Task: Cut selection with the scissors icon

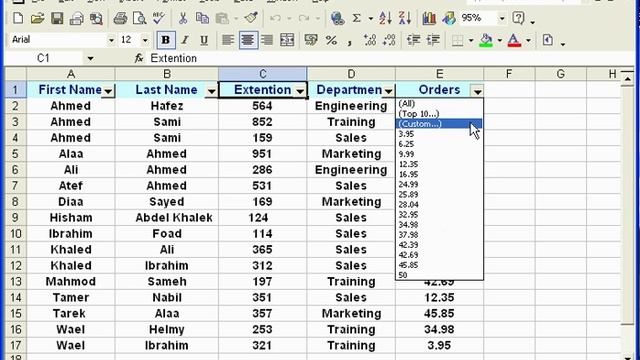Action: [183, 18]
